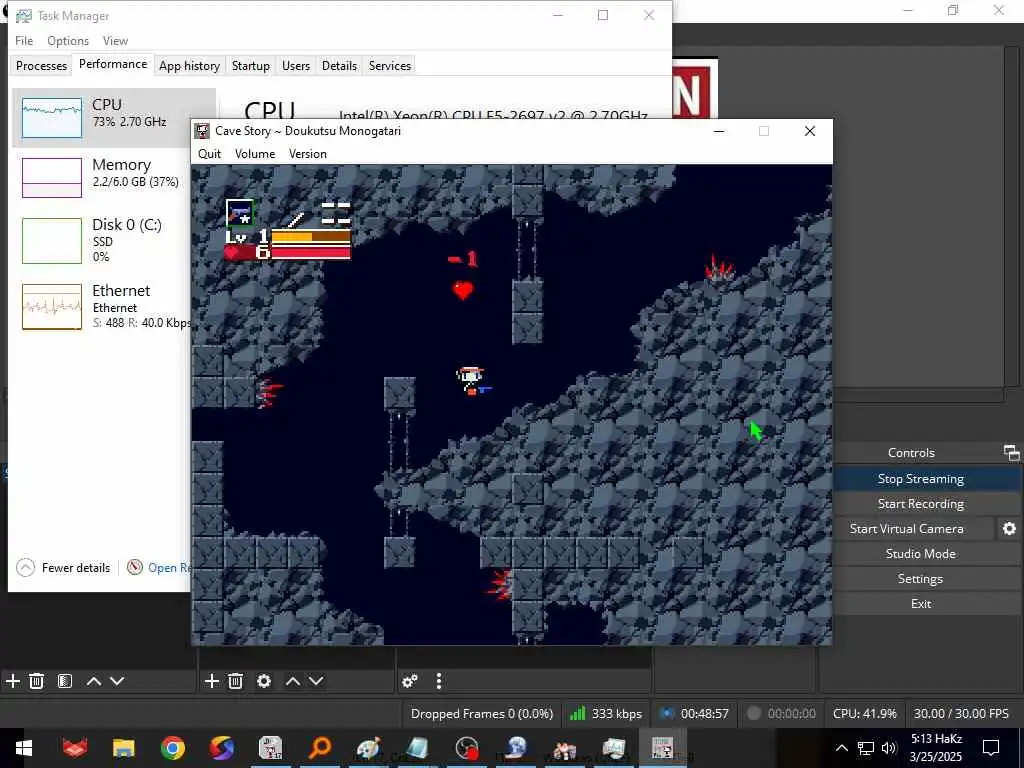Screen dimensions: 1024x768
Task: Open scene filters icon in OBS
Action: point(65,681)
